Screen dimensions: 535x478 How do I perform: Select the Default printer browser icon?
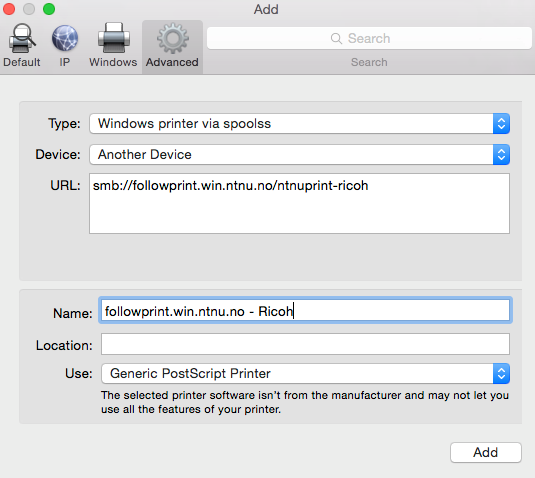point(22,38)
